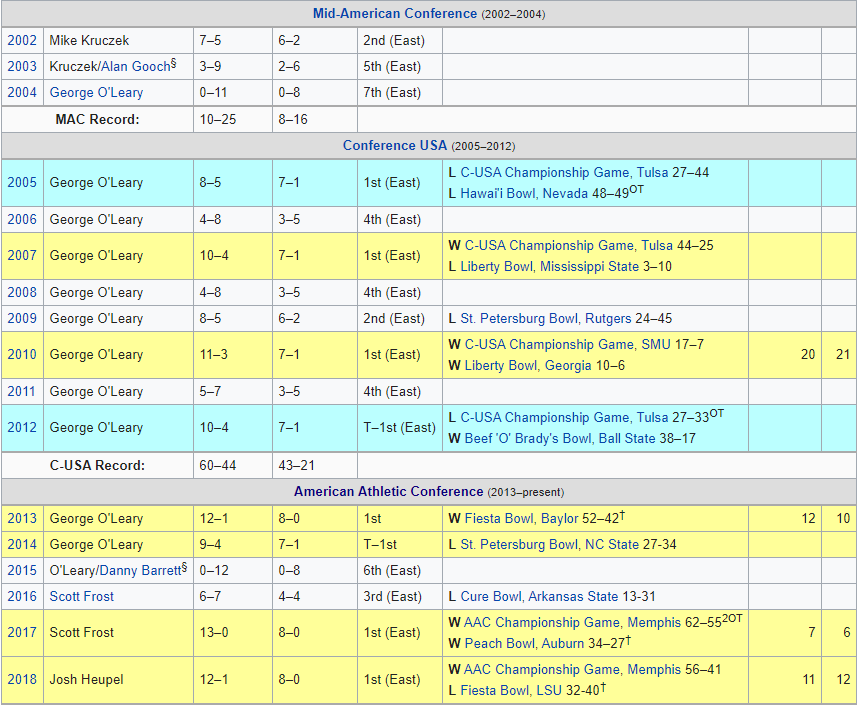Screen dimensions: 859x705
Task: Open the 2009 season link
Action: point(22,319)
